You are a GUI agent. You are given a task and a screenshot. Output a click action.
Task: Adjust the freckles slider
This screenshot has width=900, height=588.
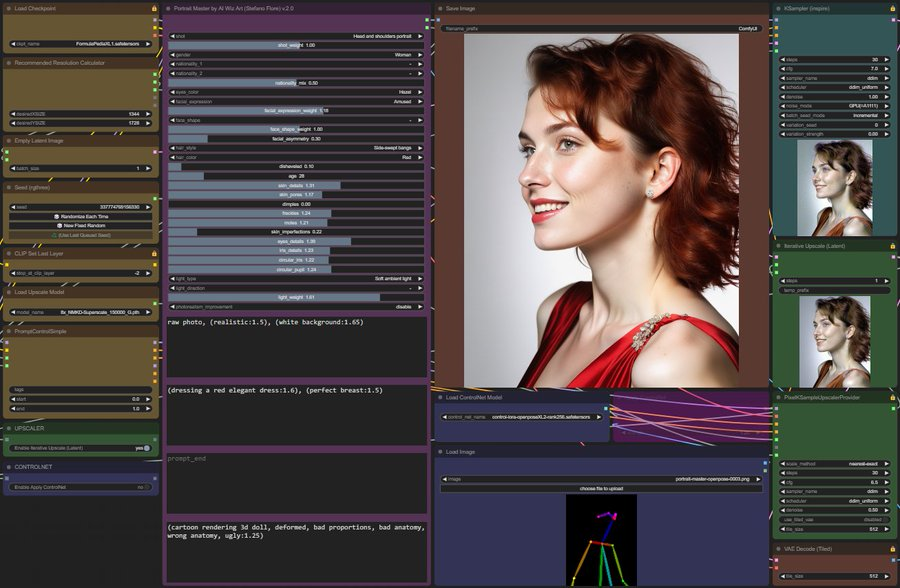click(x=296, y=213)
